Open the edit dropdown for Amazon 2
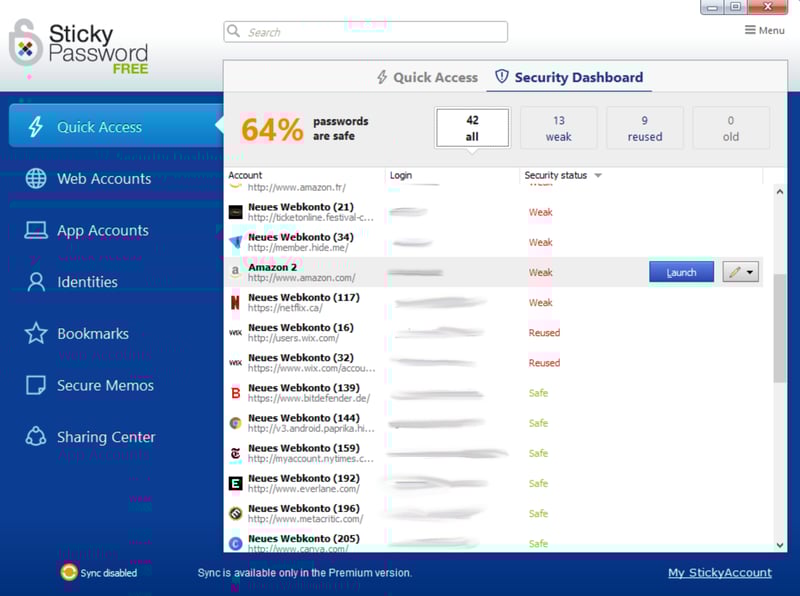This screenshot has height=596, width=800. (749, 272)
